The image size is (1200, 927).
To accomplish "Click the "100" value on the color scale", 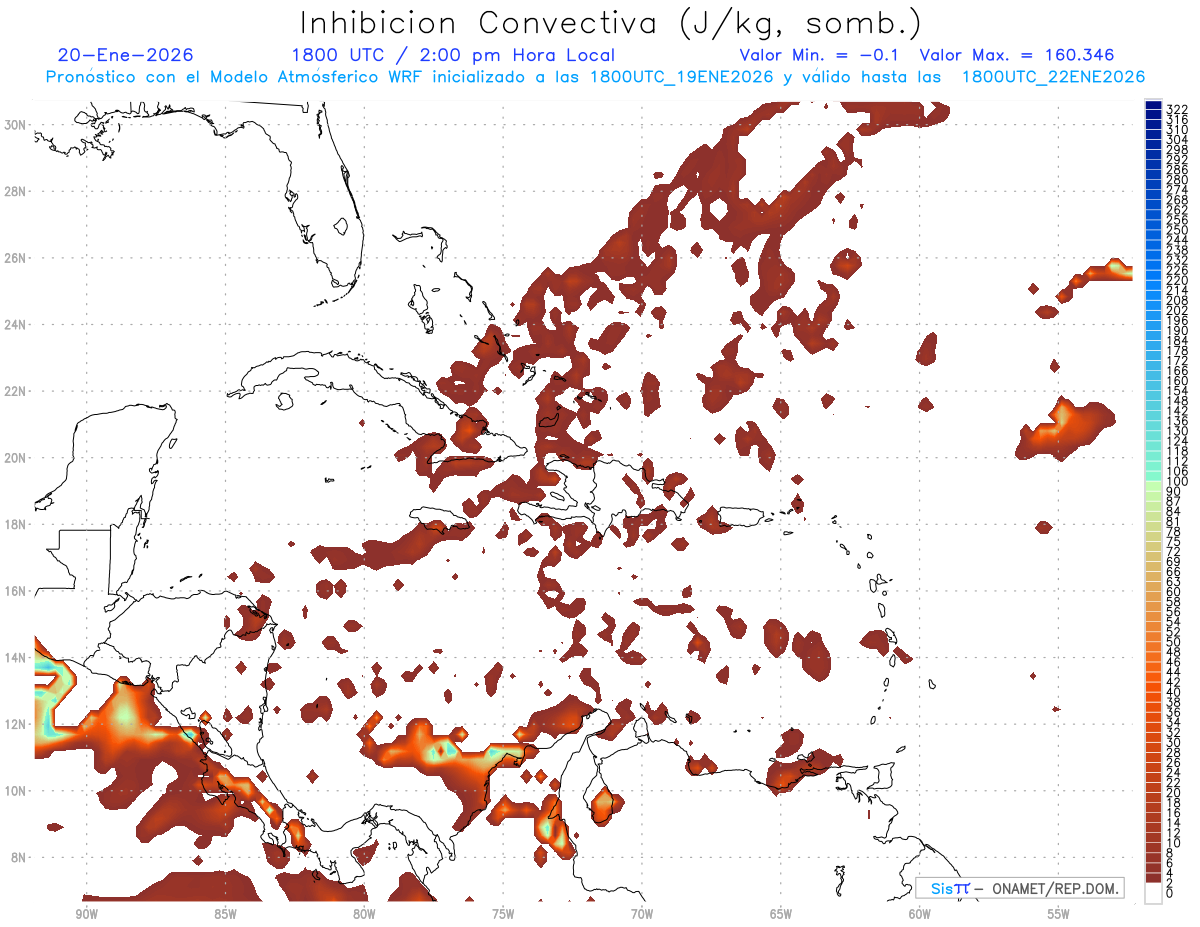I will click(x=1177, y=482).
